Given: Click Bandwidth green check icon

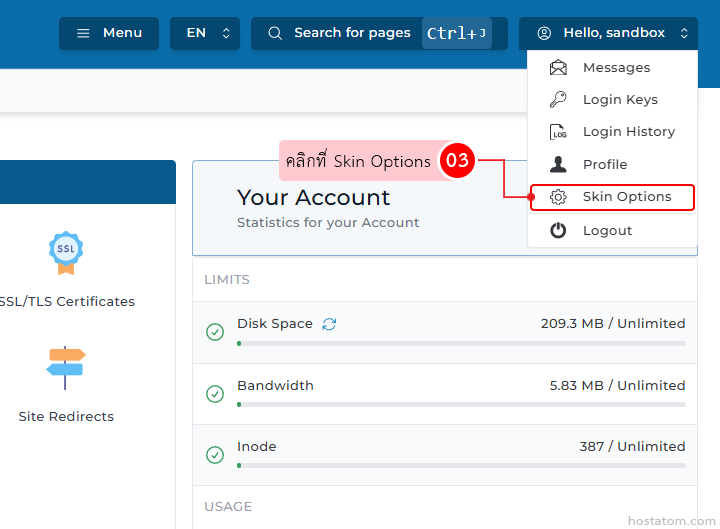Looking at the screenshot, I should pyautogui.click(x=215, y=394).
